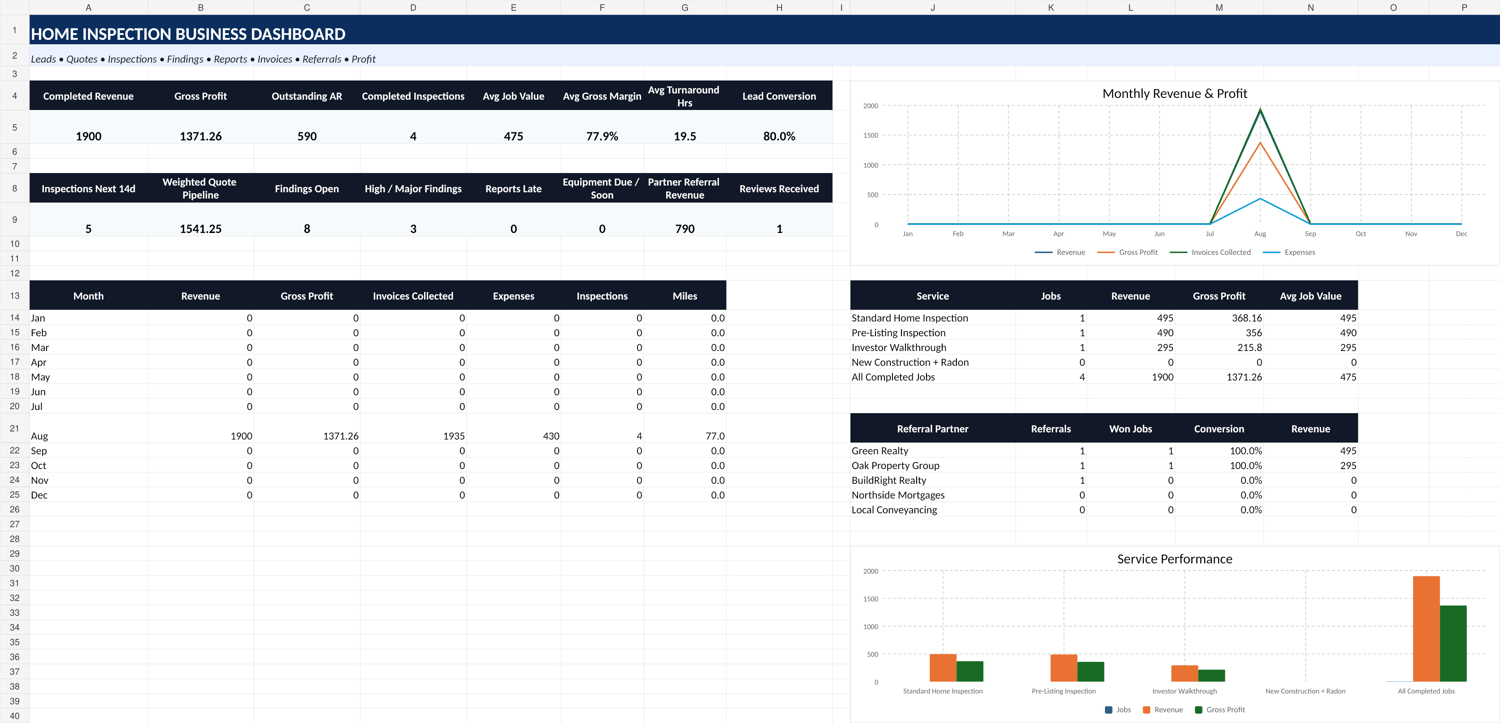1500x723 pixels.
Task: Select the Standard Home Inspection row label
Action: [933, 318]
